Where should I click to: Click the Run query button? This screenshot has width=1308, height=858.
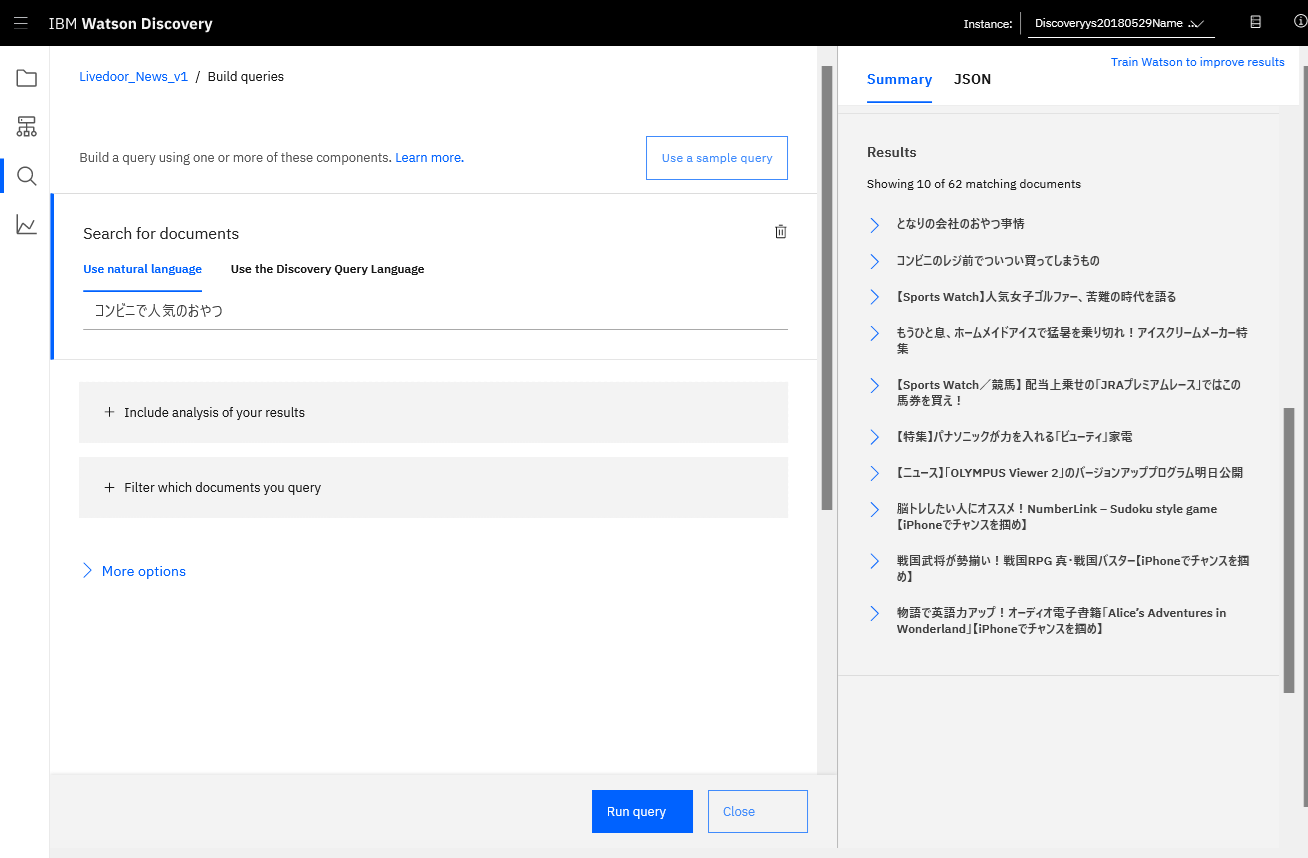(x=642, y=811)
